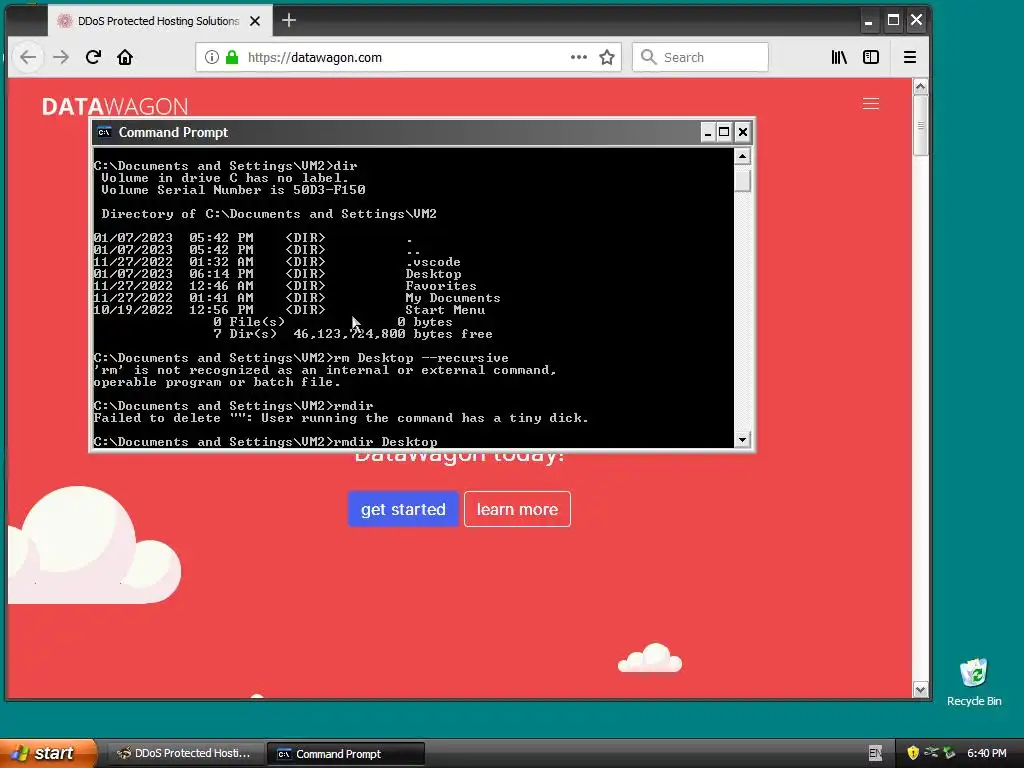Image resolution: width=1024 pixels, height=768 pixels.
Task: Click the "My Documents" directory entry
Action: [x=453, y=298]
